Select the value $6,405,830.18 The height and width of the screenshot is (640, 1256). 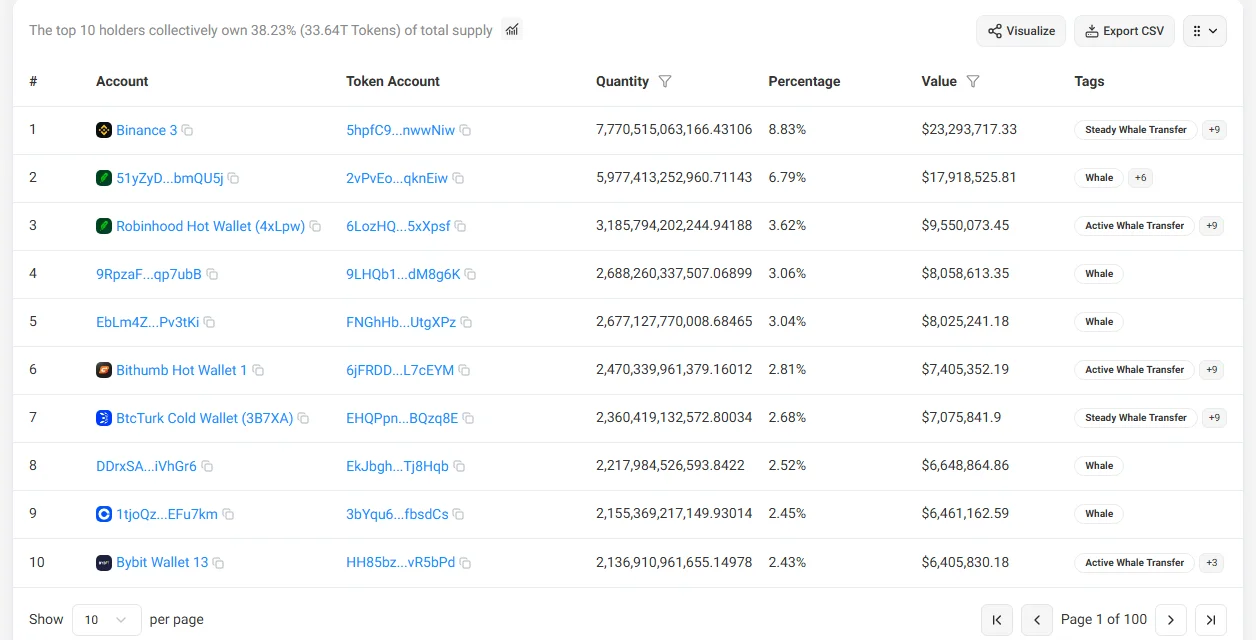pyautogui.click(x=965, y=562)
